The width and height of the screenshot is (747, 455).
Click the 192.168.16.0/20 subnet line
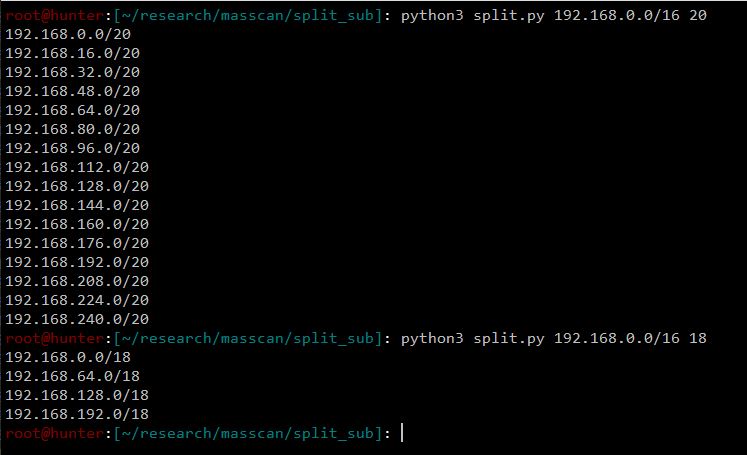click(x=73, y=53)
